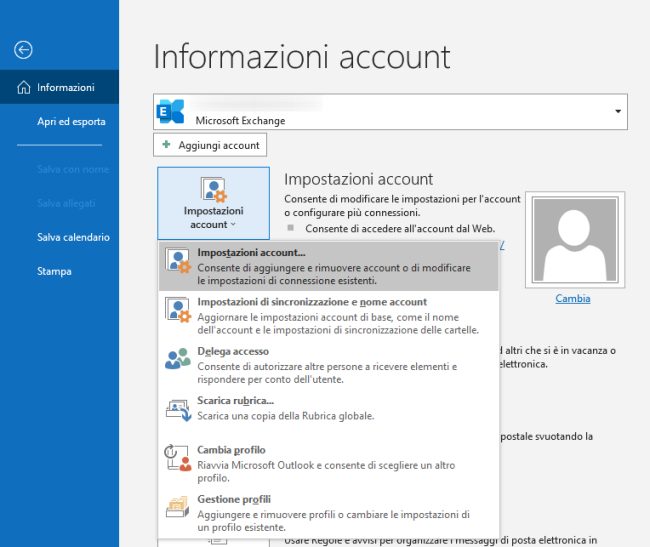Click the profile picture placeholder

pyautogui.click(x=573, y=241)
